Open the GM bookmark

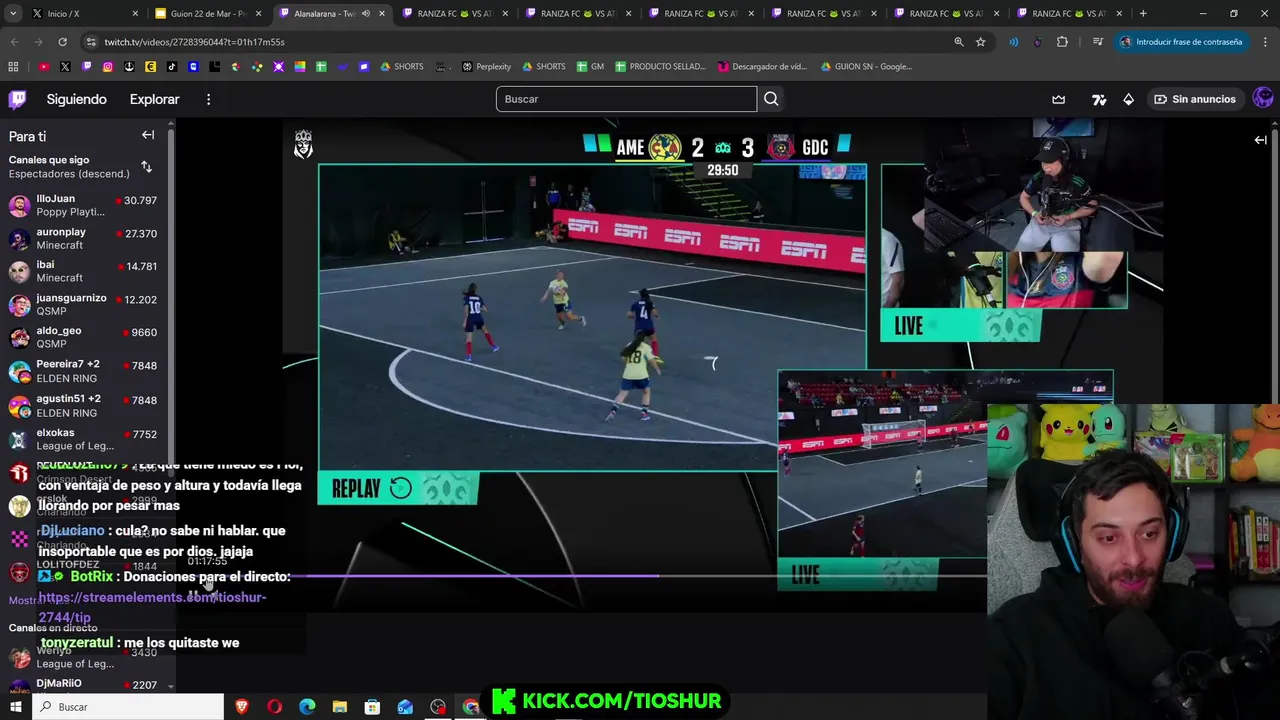click(x=589, y=66)
